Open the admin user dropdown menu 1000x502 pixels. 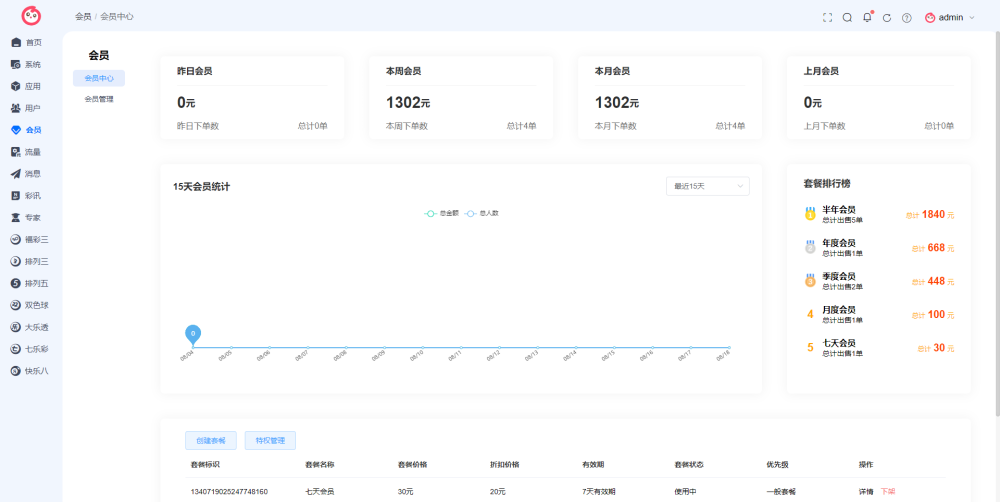950,18
